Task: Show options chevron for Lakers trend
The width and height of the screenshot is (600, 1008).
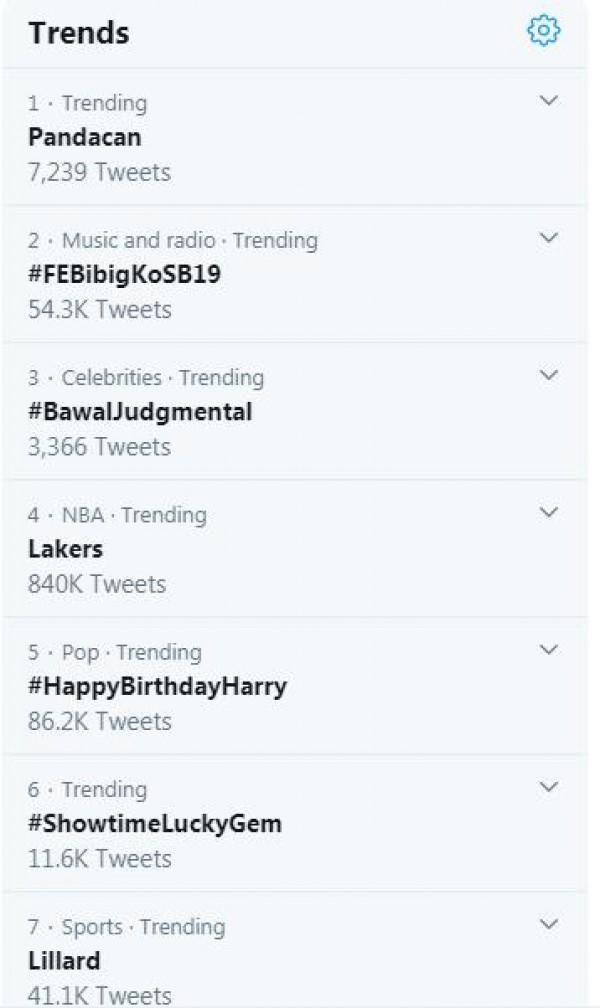Action: (x=548, y=512)
